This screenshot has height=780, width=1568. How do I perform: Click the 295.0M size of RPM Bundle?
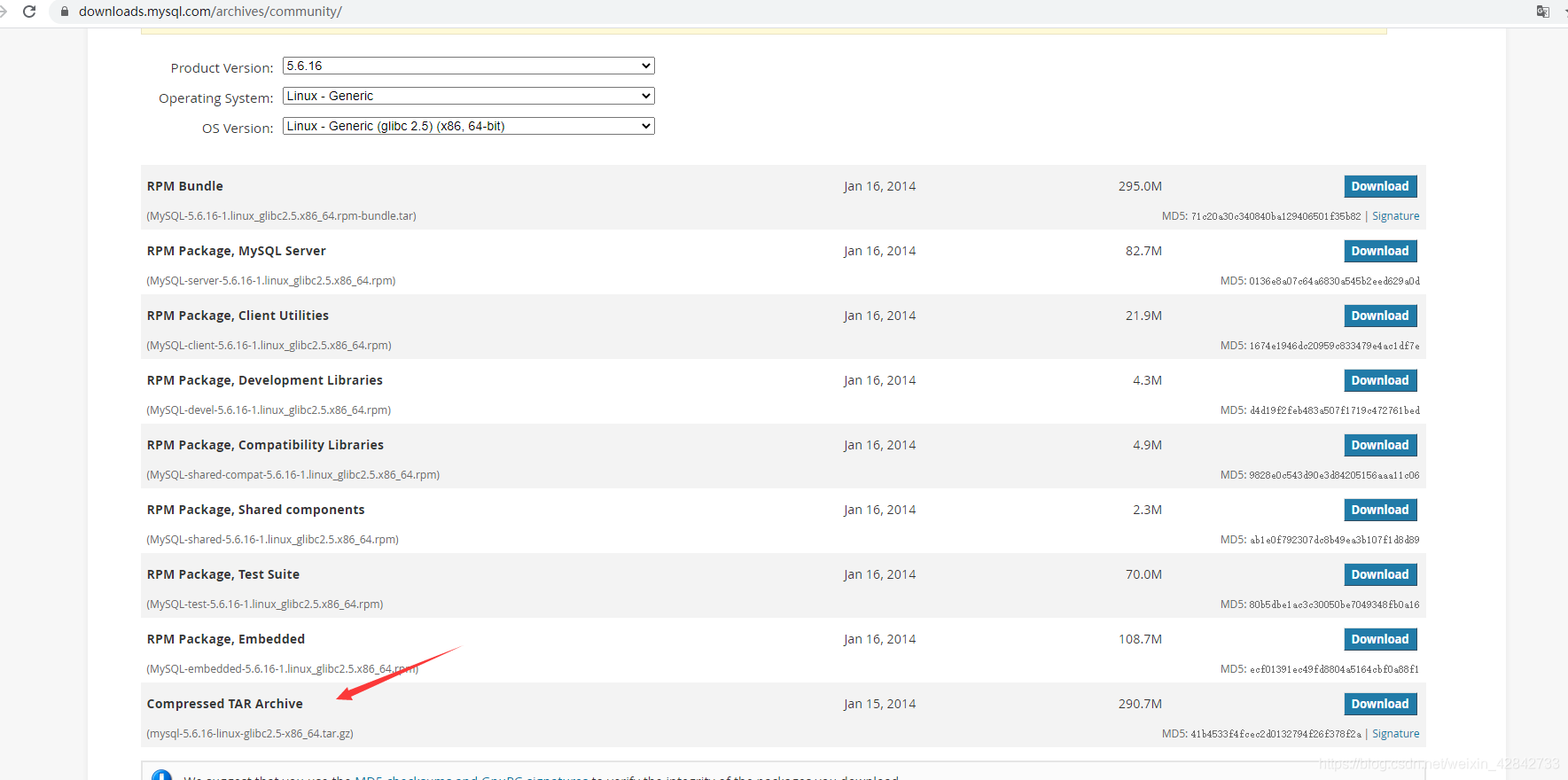click(x=1140, y=186)
